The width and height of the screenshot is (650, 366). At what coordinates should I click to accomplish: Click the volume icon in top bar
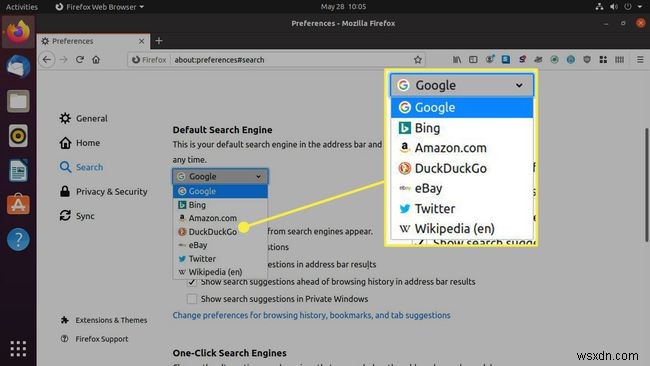[x=614, y=7]
